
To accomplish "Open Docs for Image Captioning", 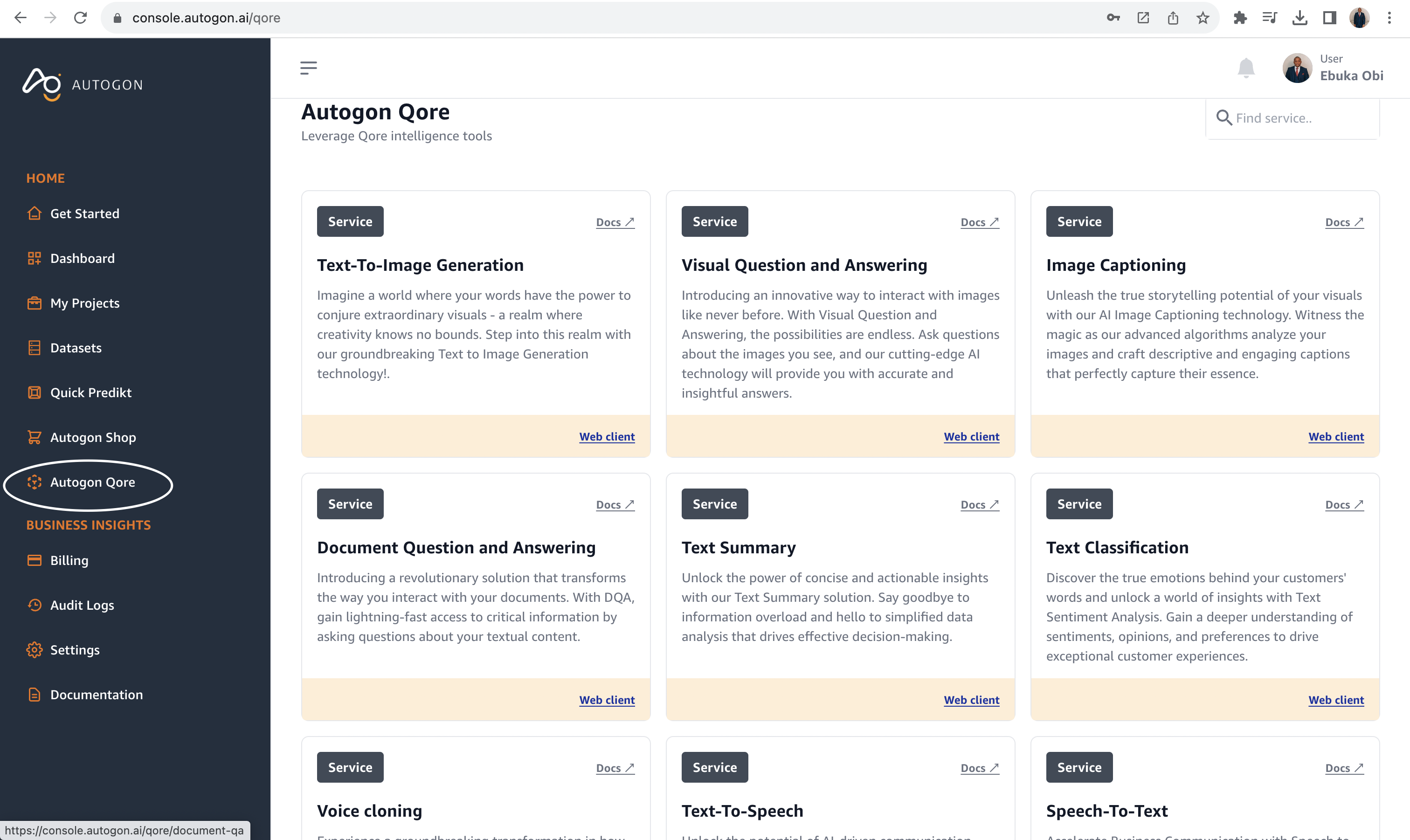I will (x=1344, y=222).
